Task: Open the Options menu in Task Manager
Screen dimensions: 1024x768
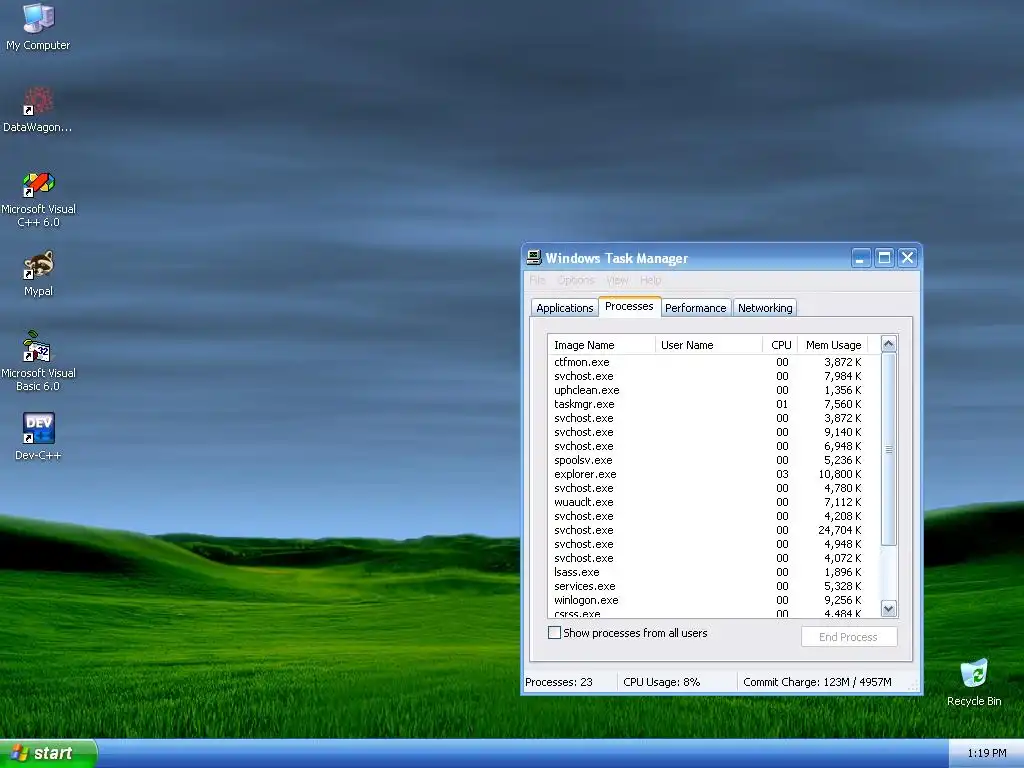Action: tap(576, 280)
